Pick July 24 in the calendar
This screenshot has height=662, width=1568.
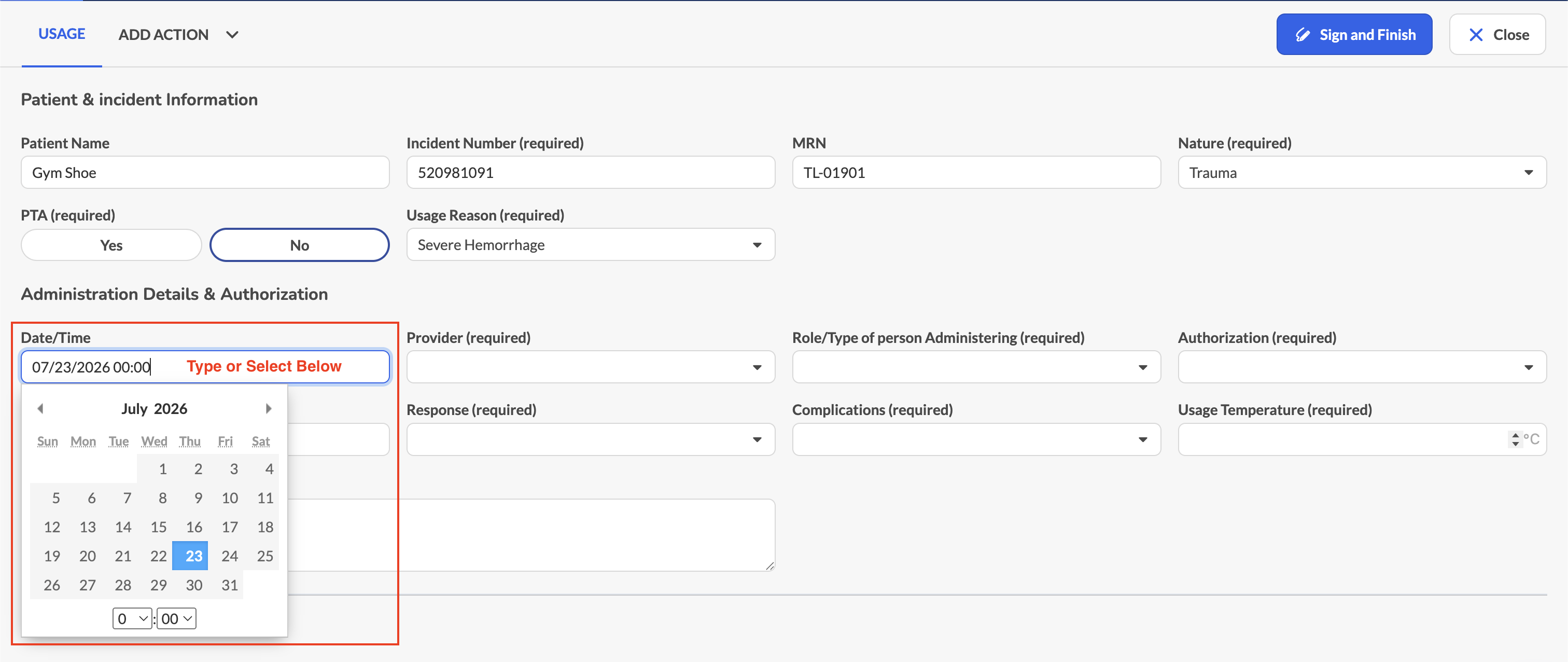click(x=230, y=556)
